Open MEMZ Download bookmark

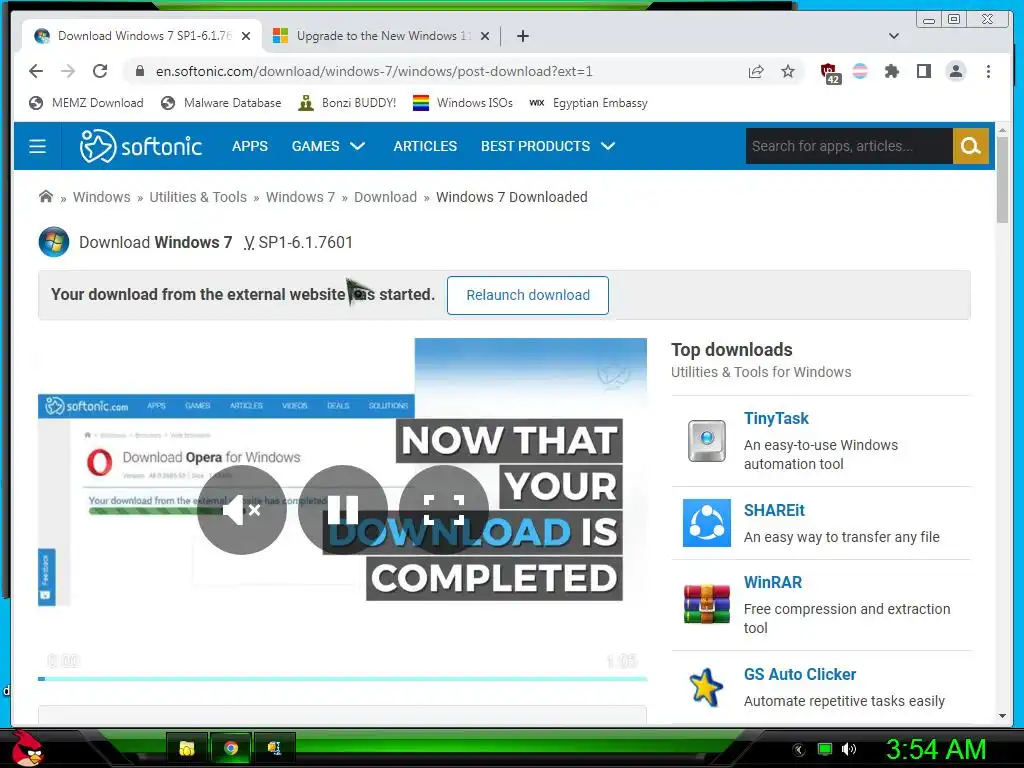tap(86, 103)
